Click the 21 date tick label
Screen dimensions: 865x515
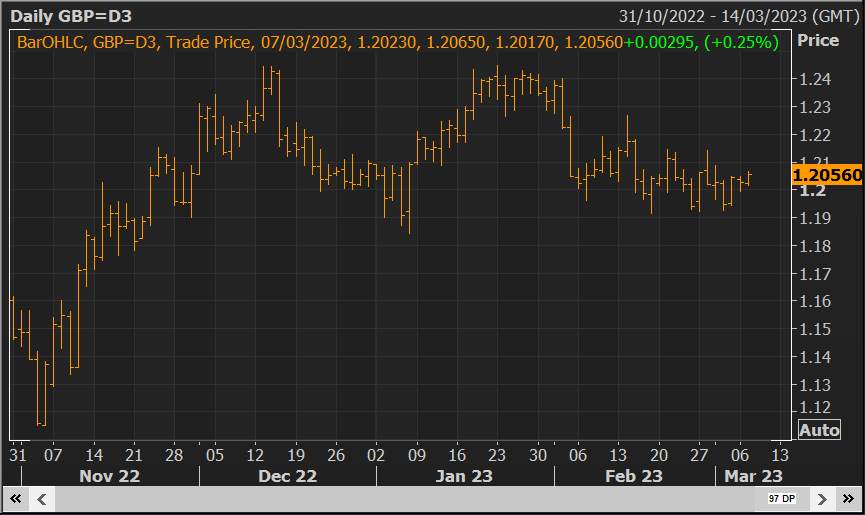coord(134,455)
